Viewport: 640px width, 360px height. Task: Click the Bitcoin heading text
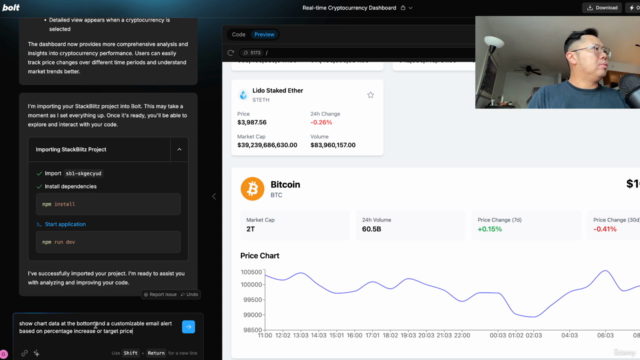[285, 184]
